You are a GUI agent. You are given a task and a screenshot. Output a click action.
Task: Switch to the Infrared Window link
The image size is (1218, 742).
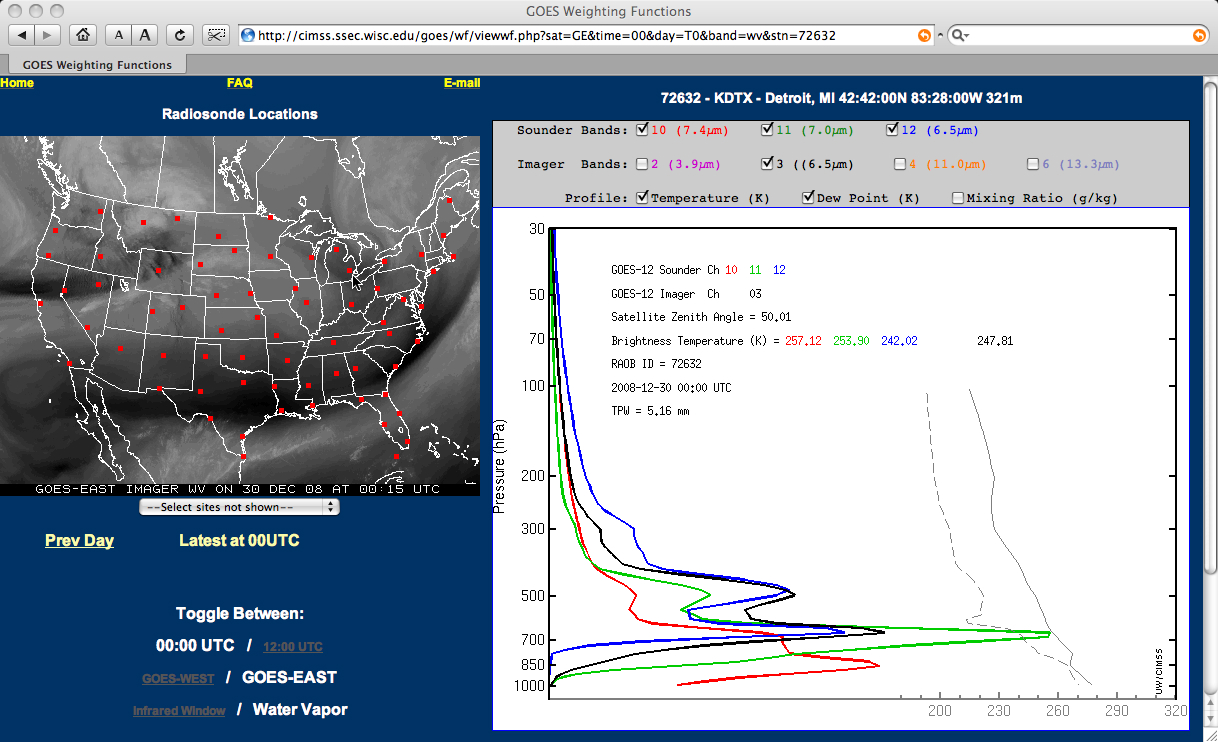pyautogui.click(x=179, y=711)
